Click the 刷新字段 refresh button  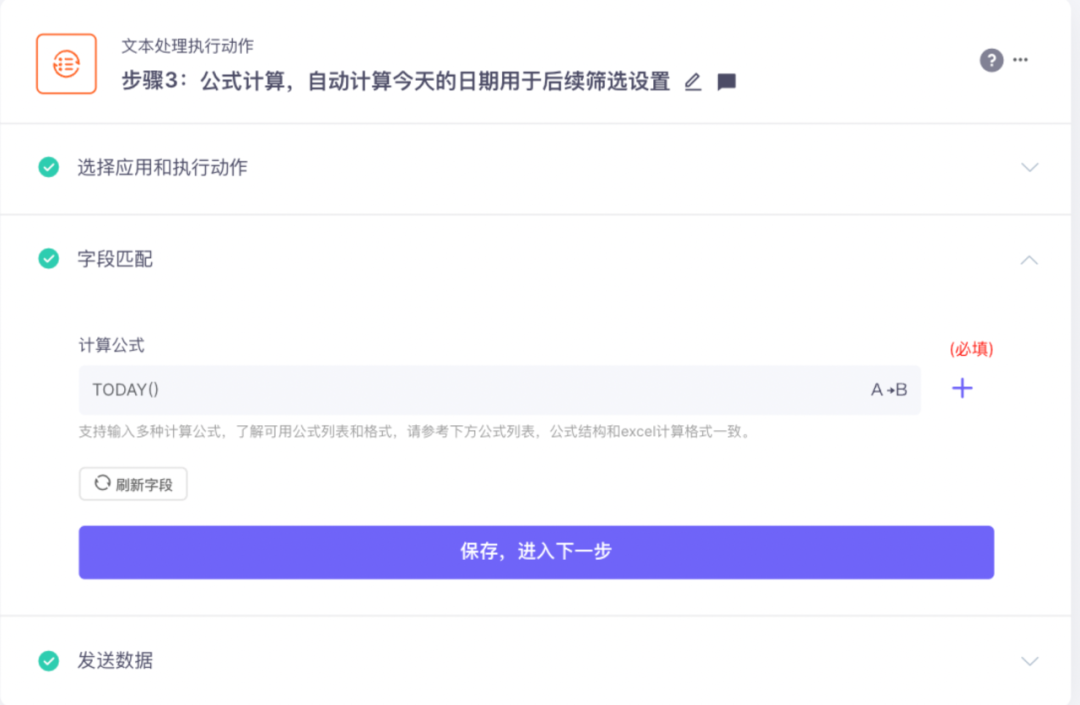pyautogui.click(x=133, y=484)
